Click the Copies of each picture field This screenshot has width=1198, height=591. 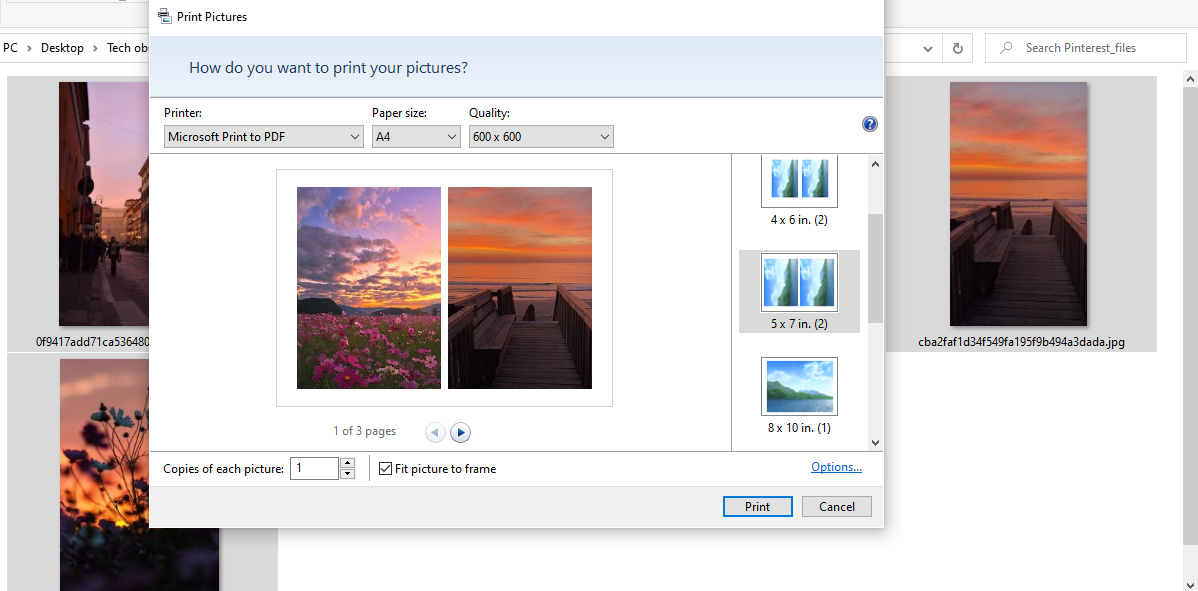point(314,468)
